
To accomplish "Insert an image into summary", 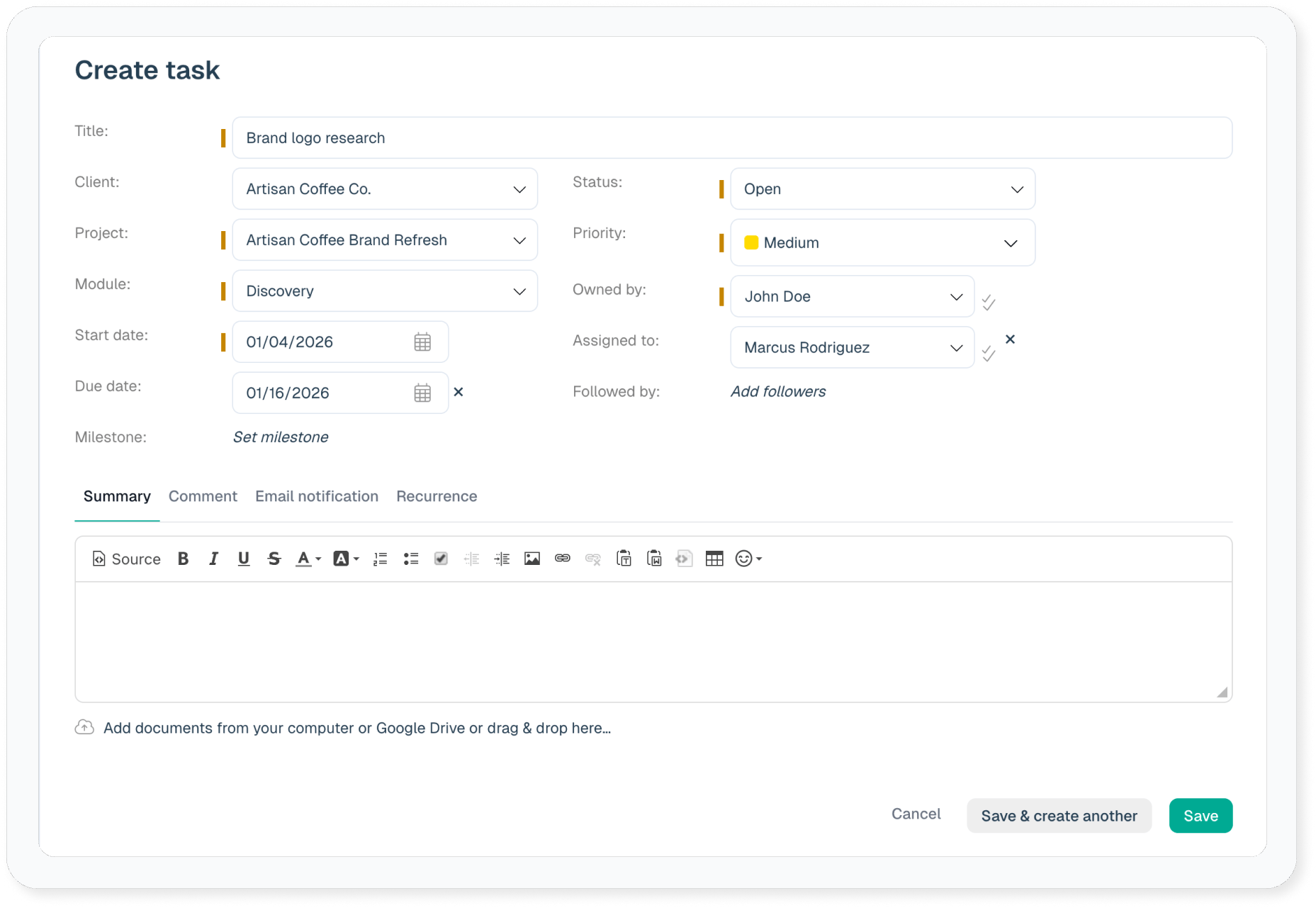I will click(532, 559).
